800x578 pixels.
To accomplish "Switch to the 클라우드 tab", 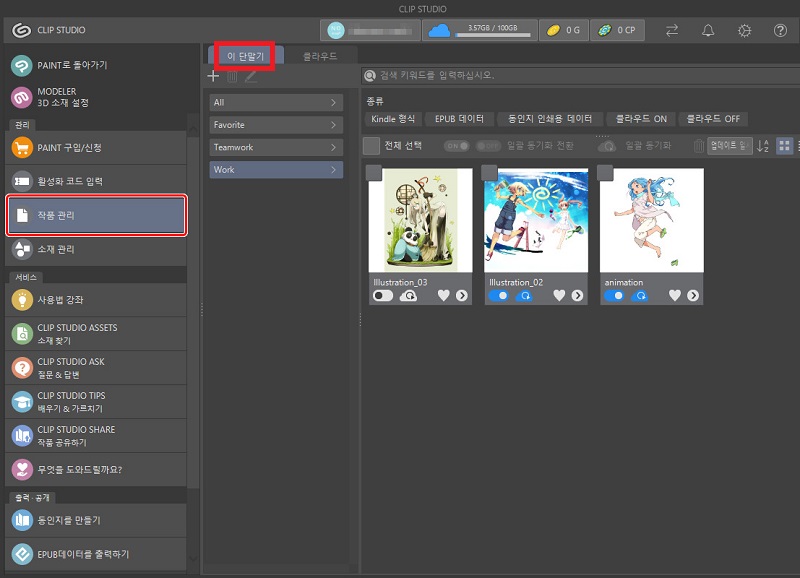I will pos(320,56).
